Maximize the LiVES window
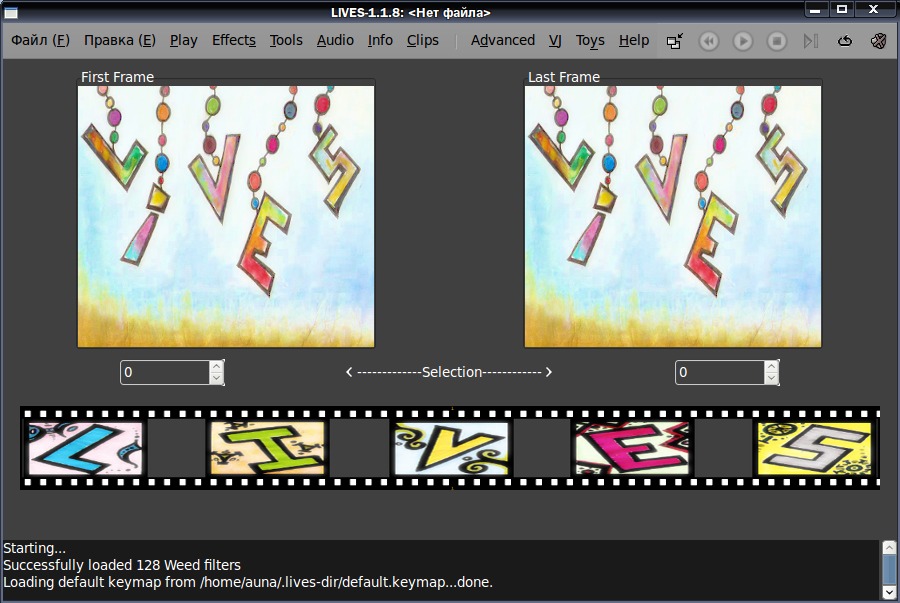900x603 pixels. point(842,9)
